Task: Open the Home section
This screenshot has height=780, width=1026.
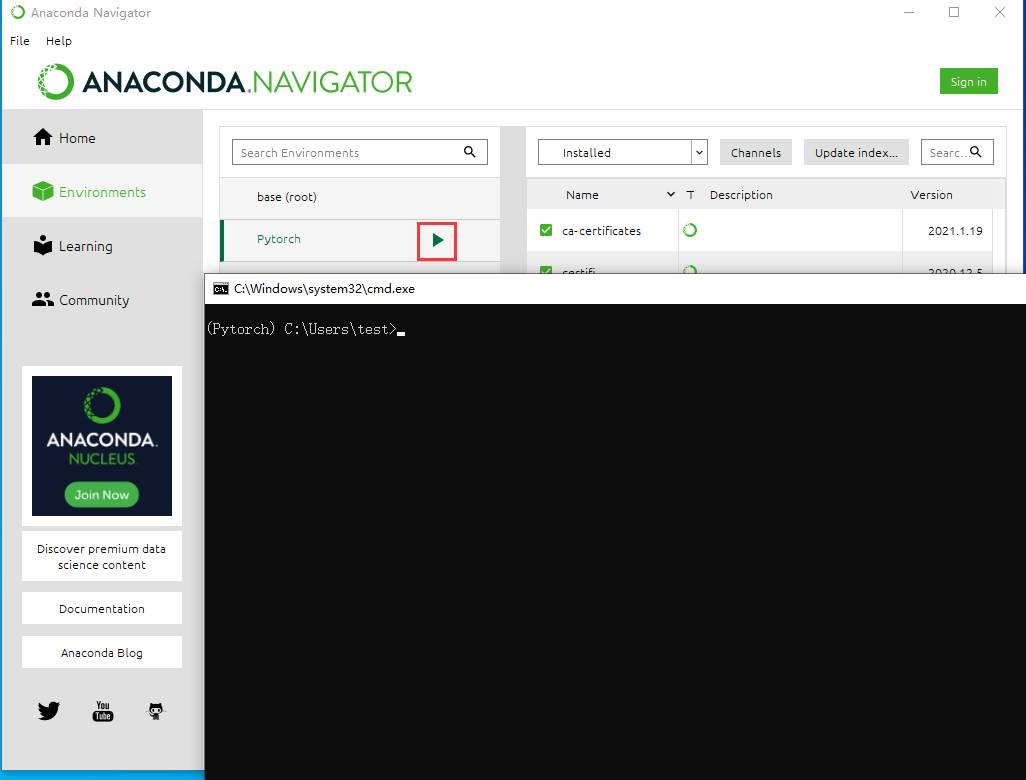Action: 102,137
